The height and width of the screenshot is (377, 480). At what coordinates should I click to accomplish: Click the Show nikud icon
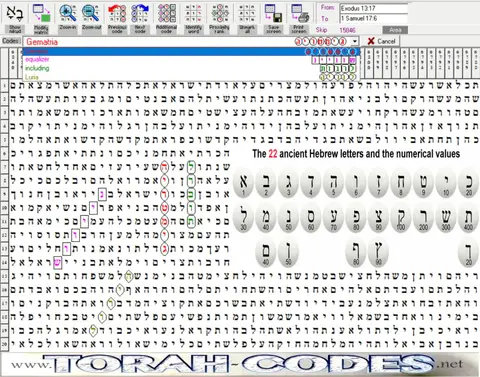14,13
